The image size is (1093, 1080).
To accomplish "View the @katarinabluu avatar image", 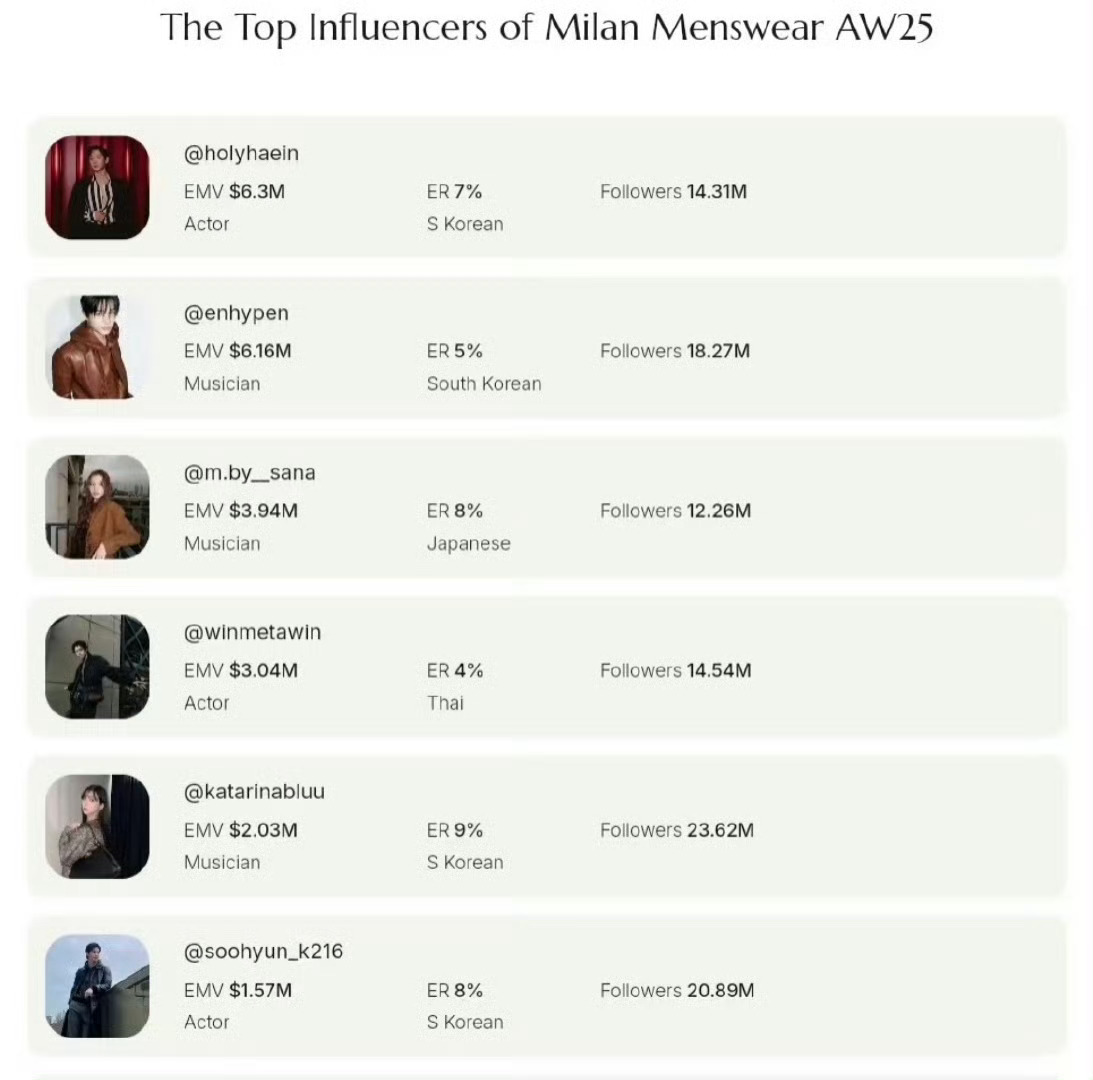I will tap(97, 826).
